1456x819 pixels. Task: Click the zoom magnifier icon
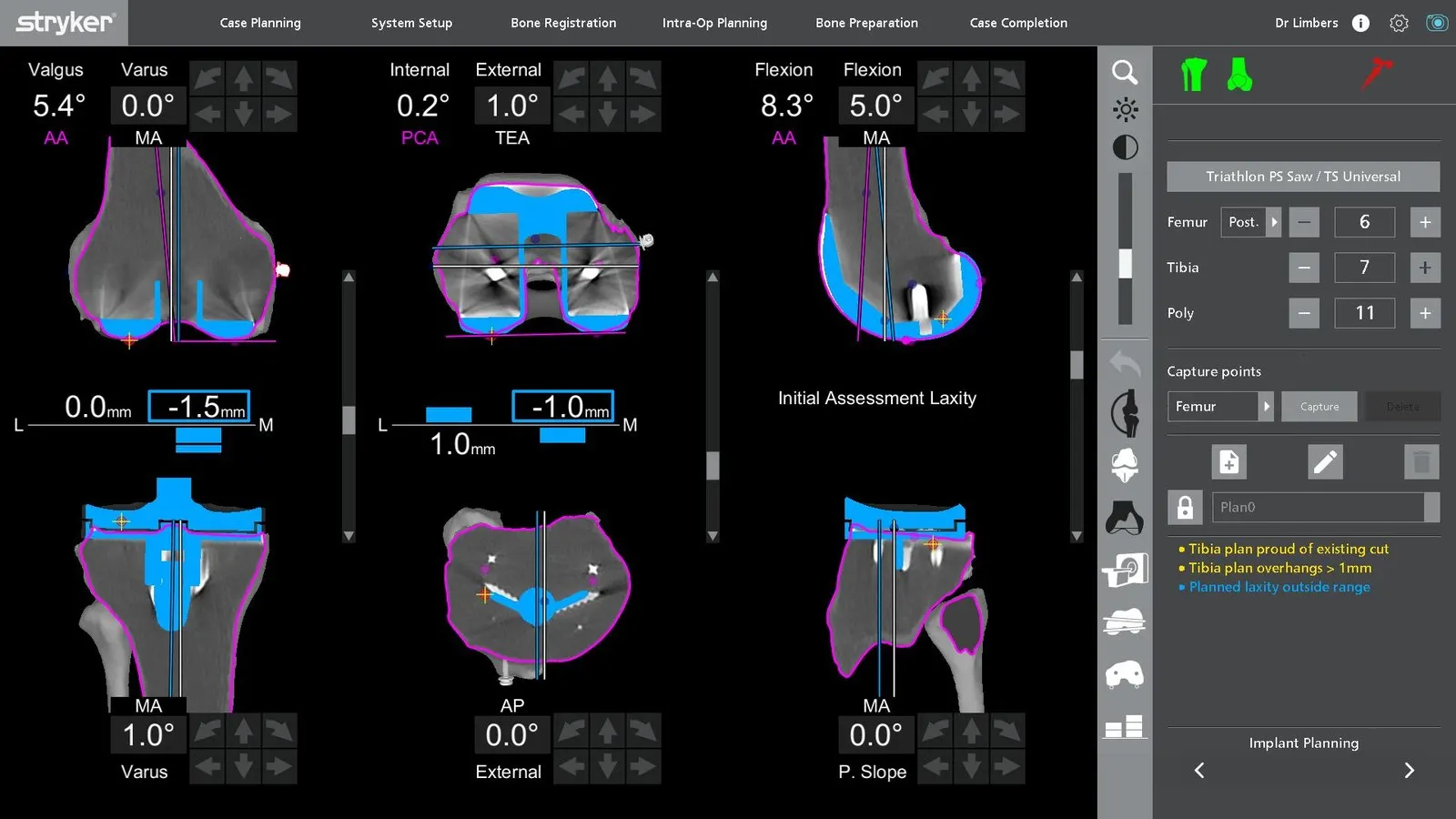(1125, 72)
